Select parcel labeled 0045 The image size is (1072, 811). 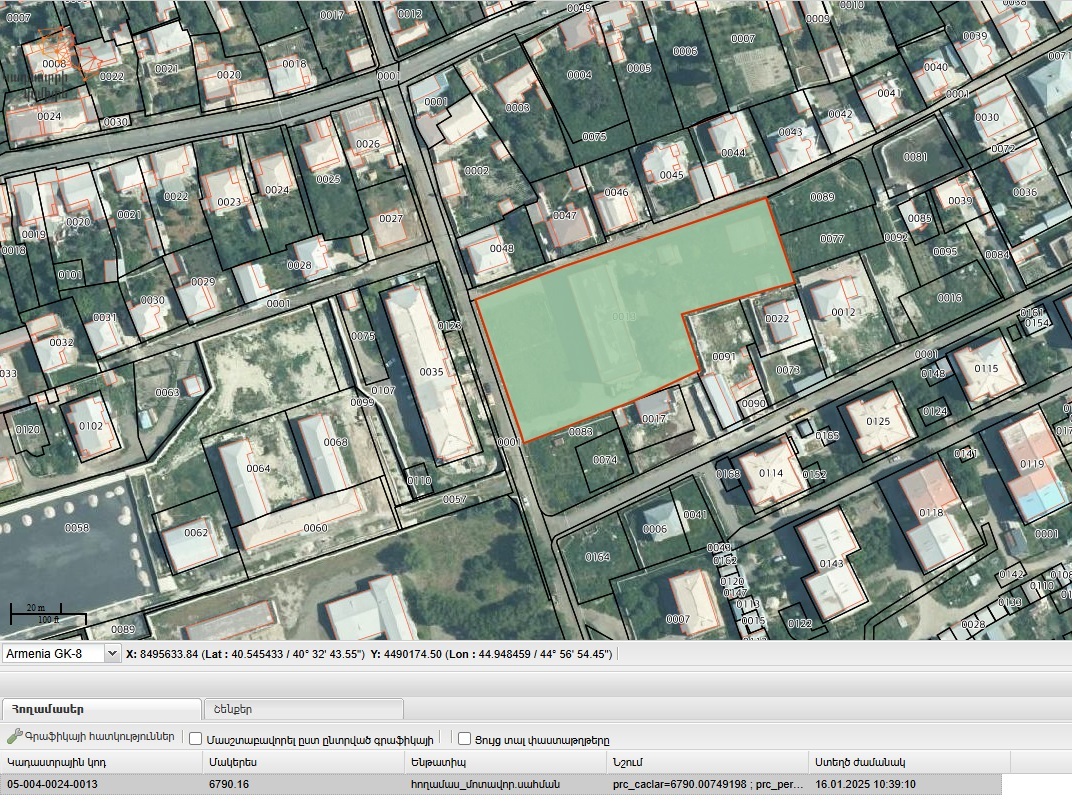coord(671,175)
